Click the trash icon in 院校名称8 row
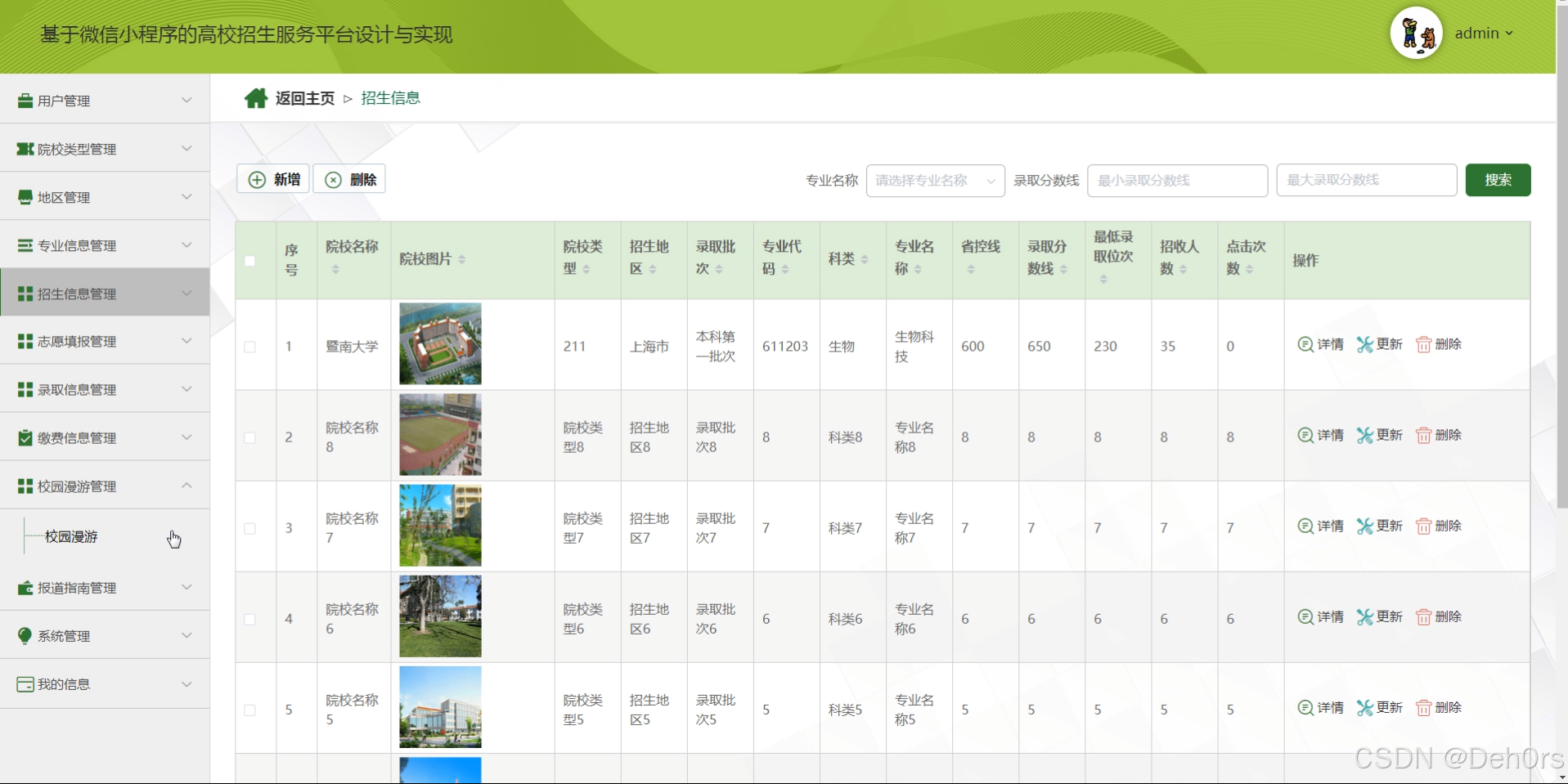 (x=1423, y=435)
